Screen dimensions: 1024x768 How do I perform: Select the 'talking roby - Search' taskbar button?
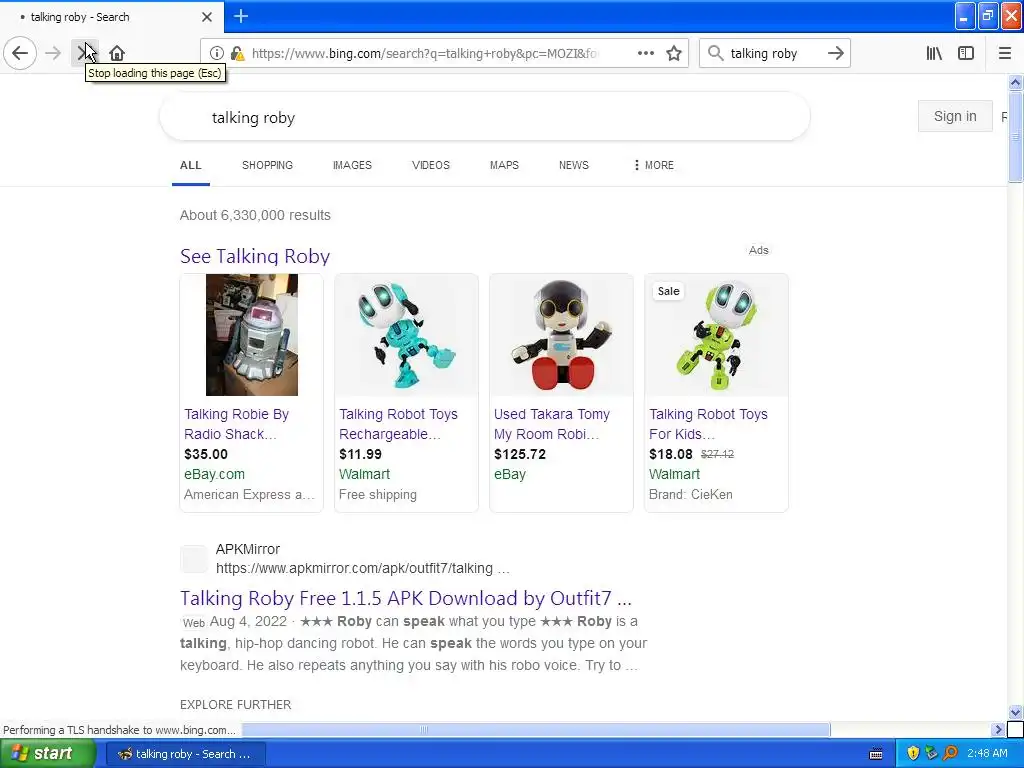[x=184, y=754]
